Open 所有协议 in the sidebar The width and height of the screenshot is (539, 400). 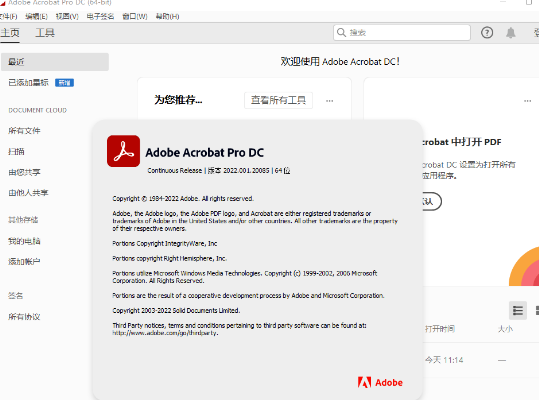[x=24, y=316]
